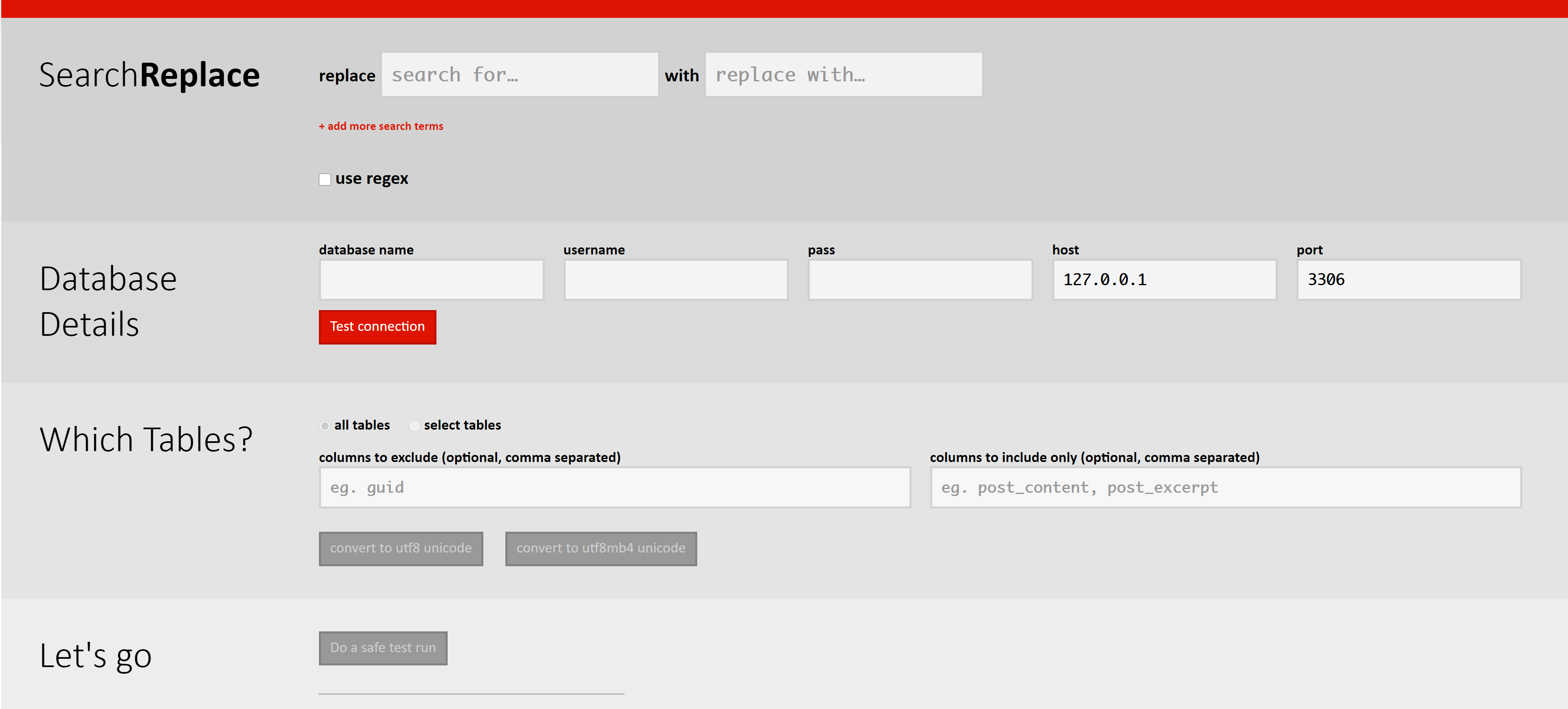Click the 'host' label
Image resolution: width=1568 pixels, height=709 pixels.
click(1065, 249)
